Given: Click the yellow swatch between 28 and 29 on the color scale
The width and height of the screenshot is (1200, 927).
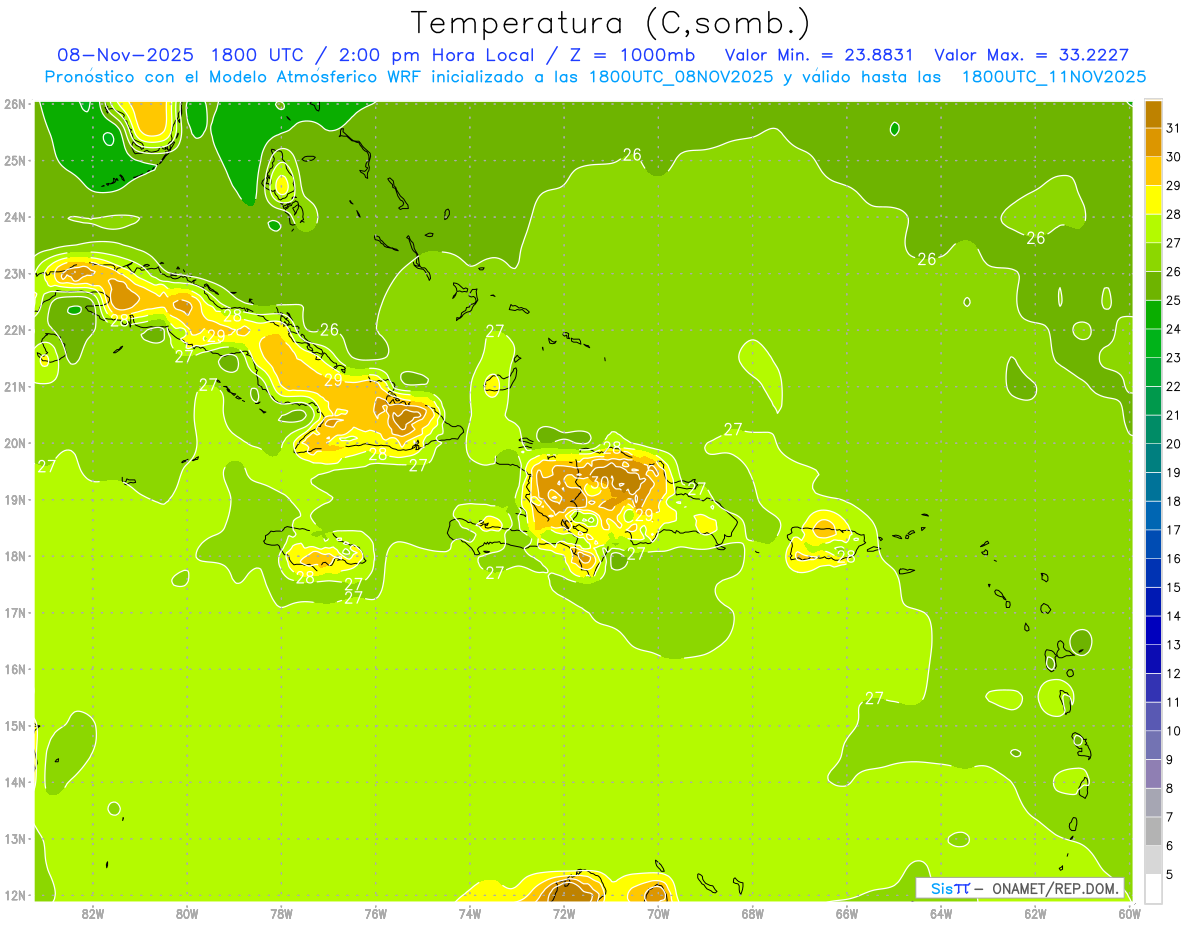Looking at the screenshot, I should point(1153,200).
